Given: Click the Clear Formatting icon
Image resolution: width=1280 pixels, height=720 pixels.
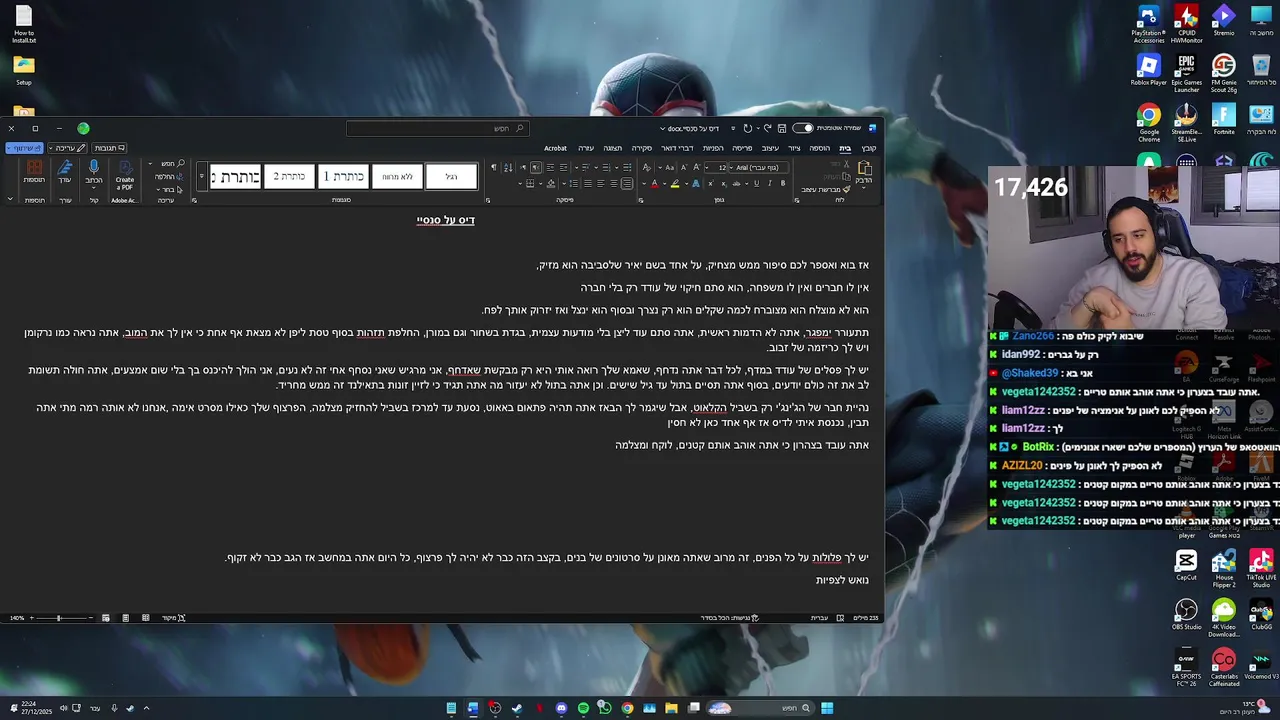Looking at the screenshot, I should (x=646, y=168).
